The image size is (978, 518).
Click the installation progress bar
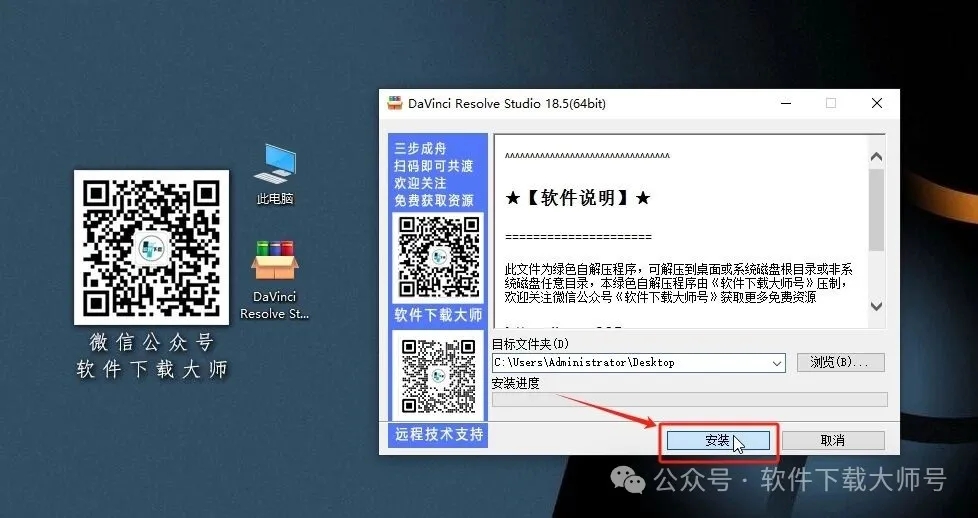pos(689,399)
